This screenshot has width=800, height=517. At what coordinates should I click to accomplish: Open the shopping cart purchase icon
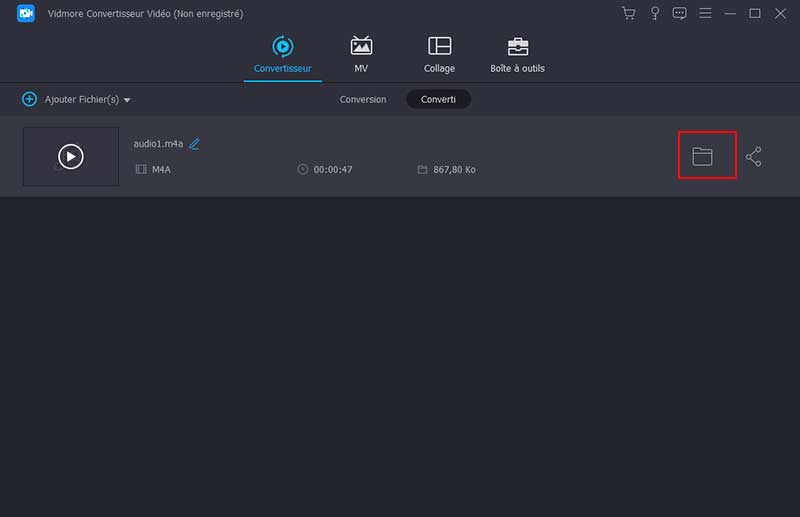(x=629, y=13)
